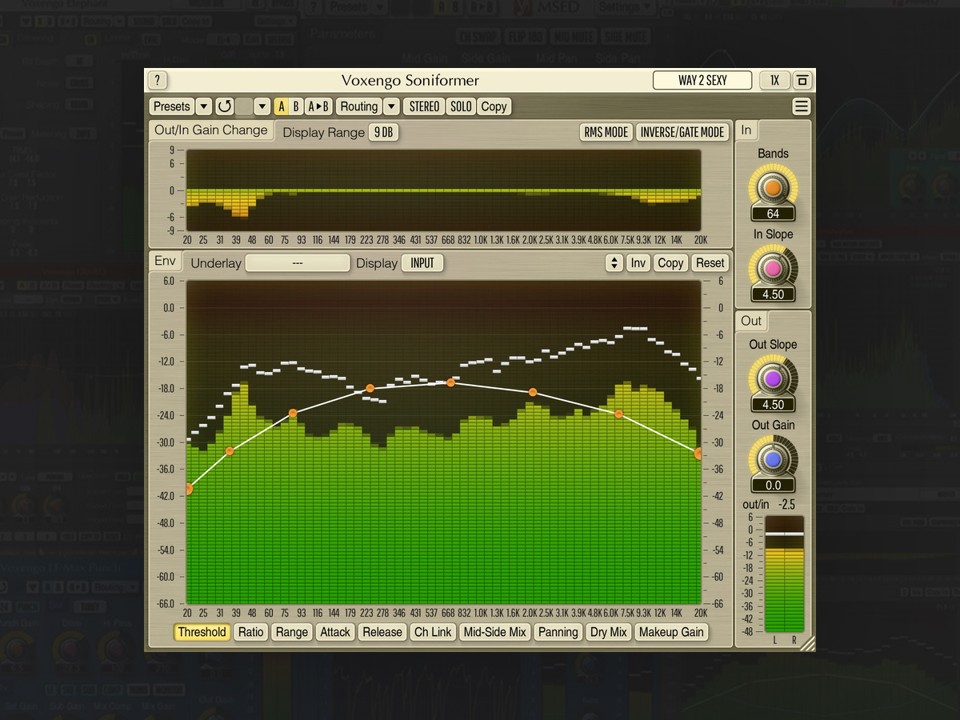Click the resize grip at window corner
This screenshot has height=720, width=960.
pos(808,643)
